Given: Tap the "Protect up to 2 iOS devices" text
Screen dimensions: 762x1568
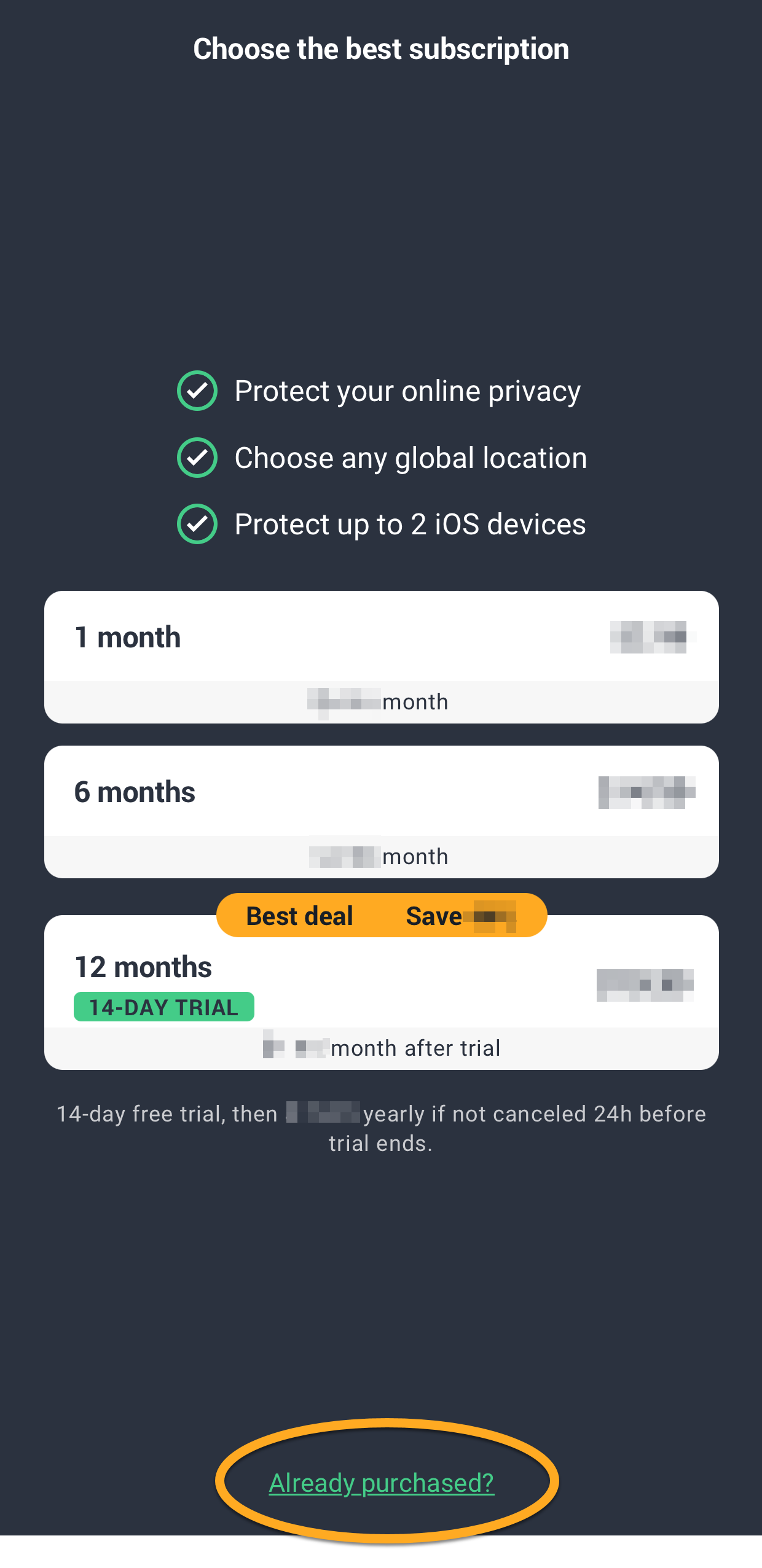Looking at the screenshot, I should (410, 525).
